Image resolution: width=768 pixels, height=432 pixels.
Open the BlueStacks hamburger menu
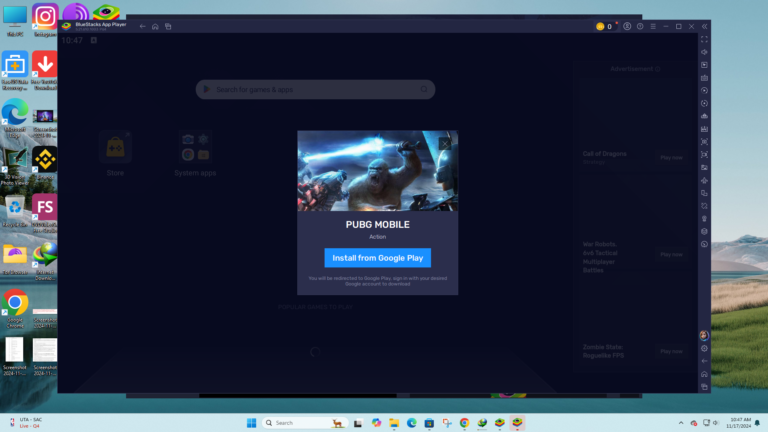[x=653, y=26]
